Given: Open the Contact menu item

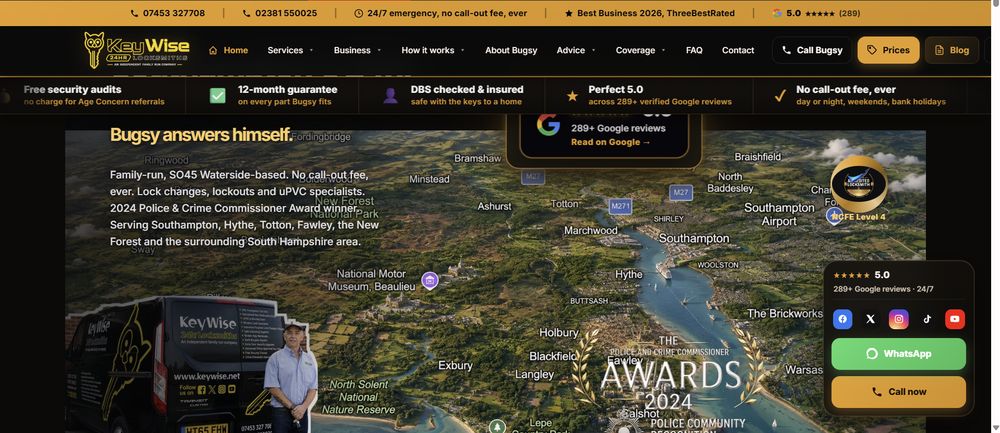Looking at the screenshot, I should (x=738, y=50).
